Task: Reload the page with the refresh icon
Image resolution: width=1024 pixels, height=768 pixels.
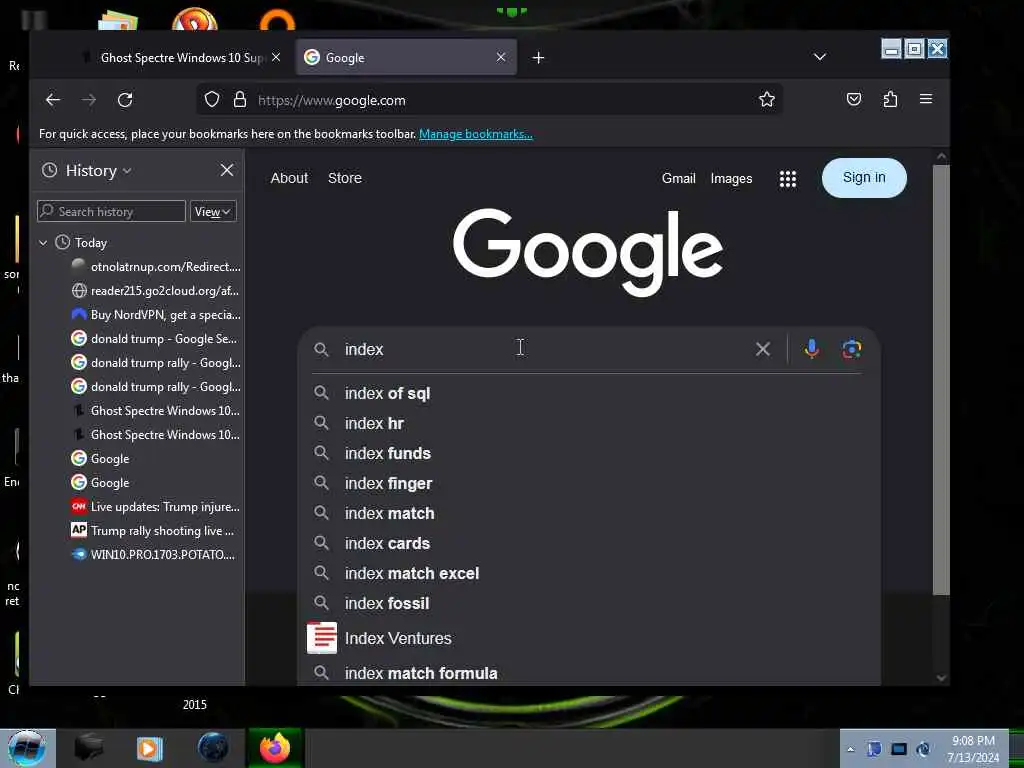Action: coord(125,100)
